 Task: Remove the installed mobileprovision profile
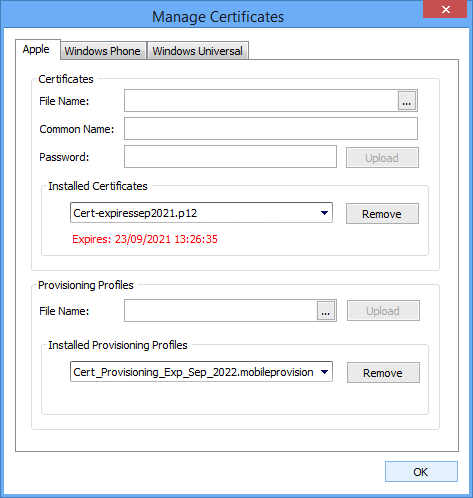[383, 373]
